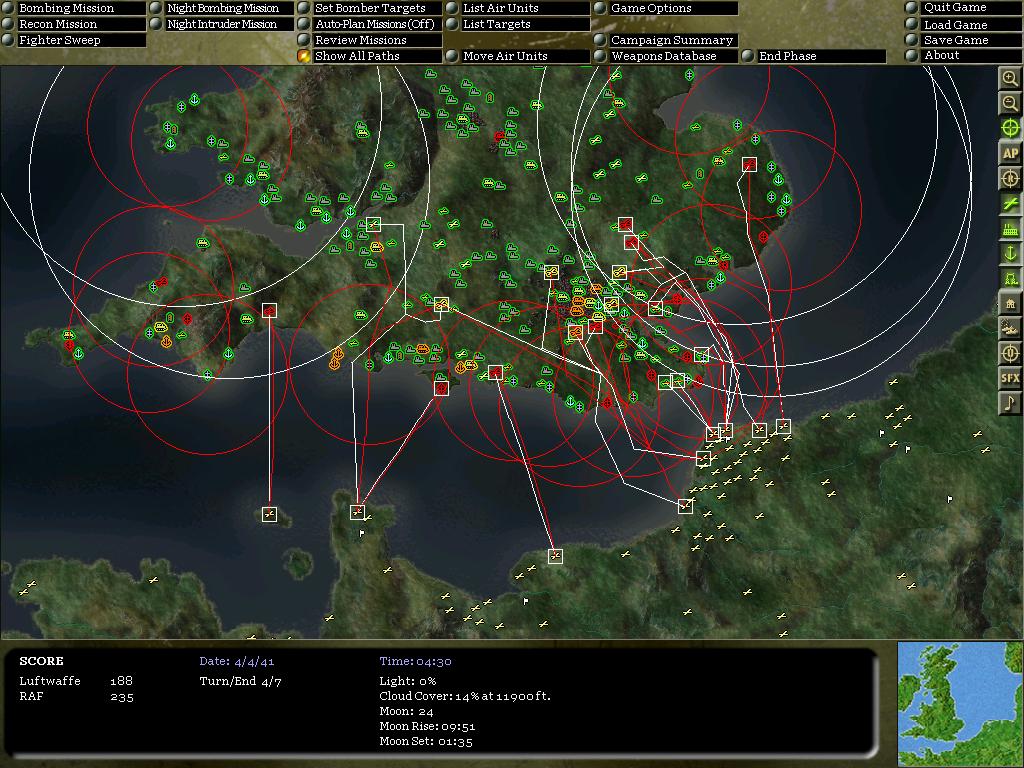
Task: Open List Targets
Action: 517,24
